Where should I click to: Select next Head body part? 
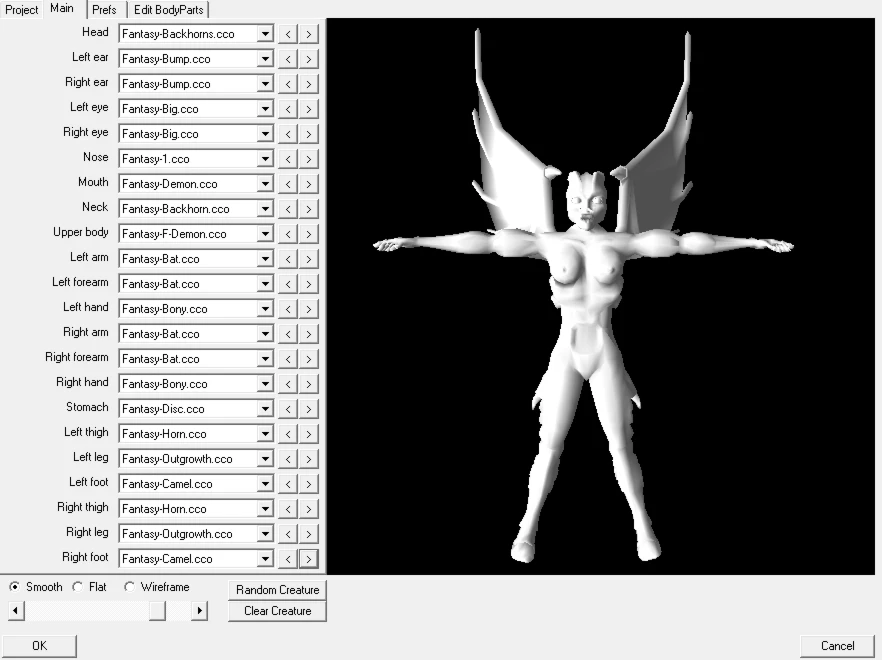click(309, 34)
